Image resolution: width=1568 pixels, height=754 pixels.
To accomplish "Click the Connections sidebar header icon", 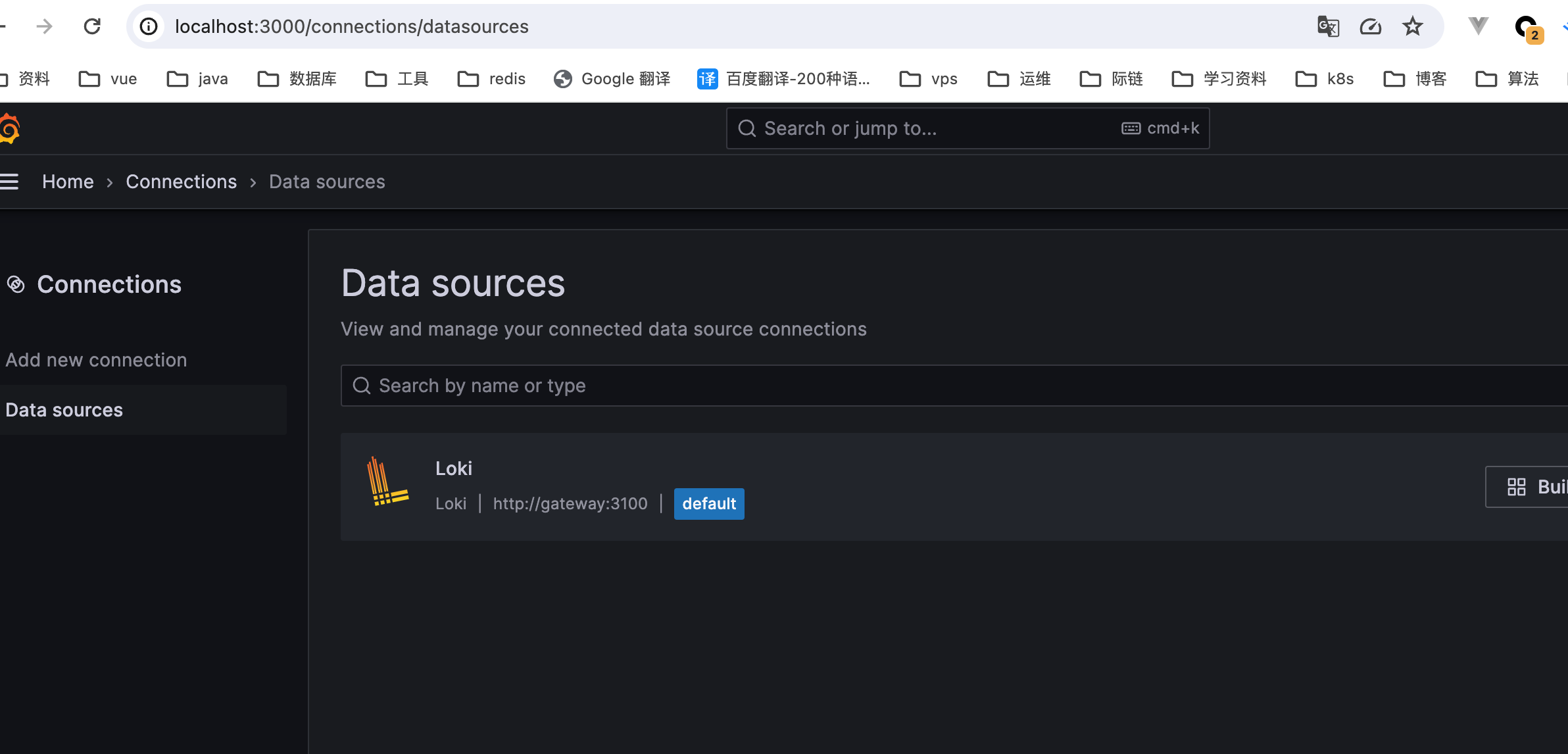I will [16, 284].
